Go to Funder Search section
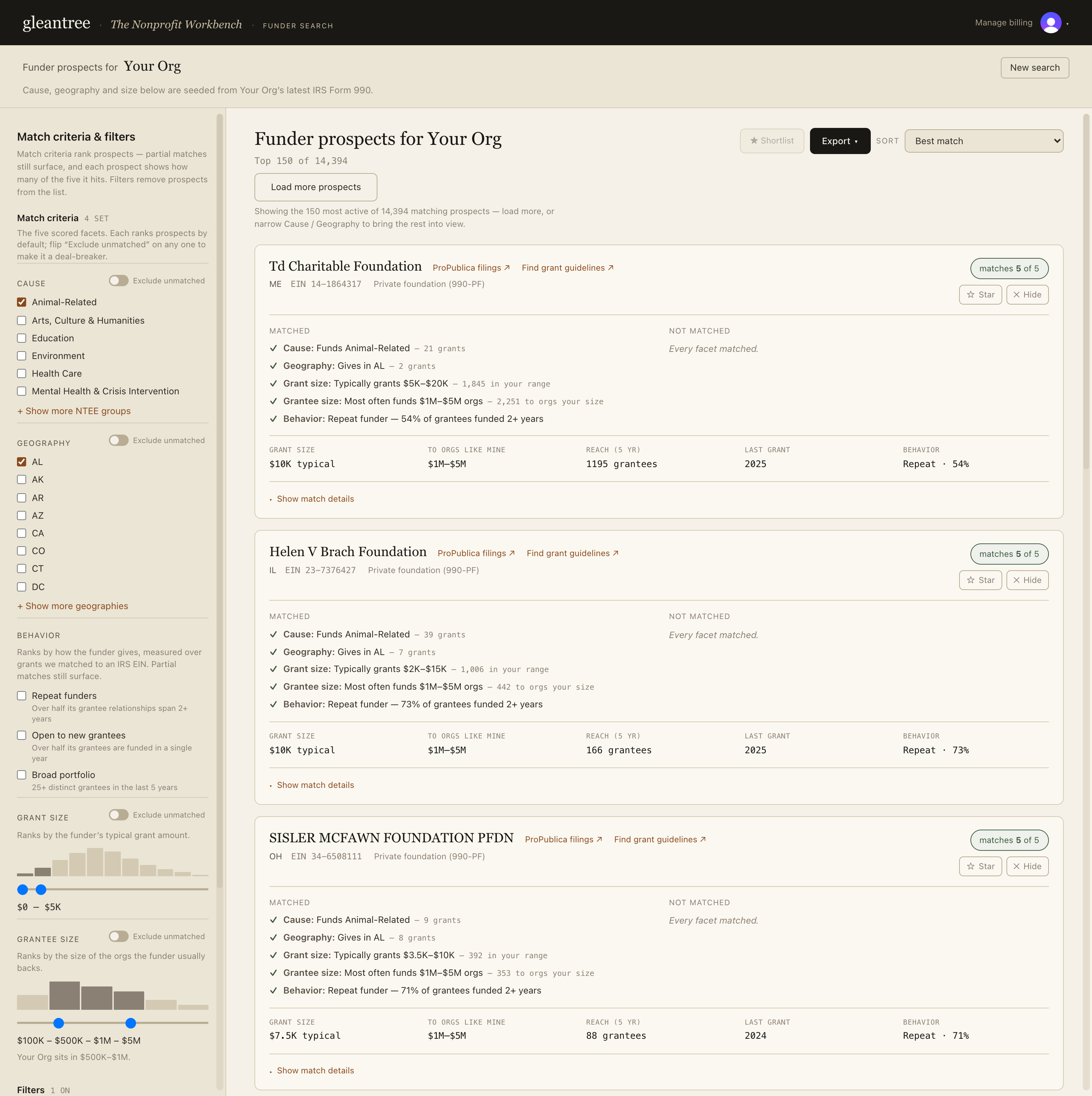1092x1096 pixels. click(298, 25)
